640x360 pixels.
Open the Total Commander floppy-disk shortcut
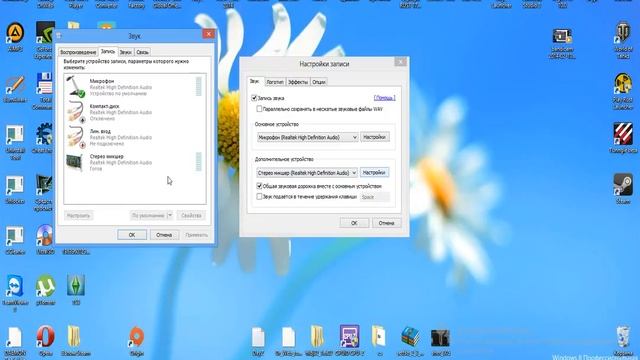[44, 84]
